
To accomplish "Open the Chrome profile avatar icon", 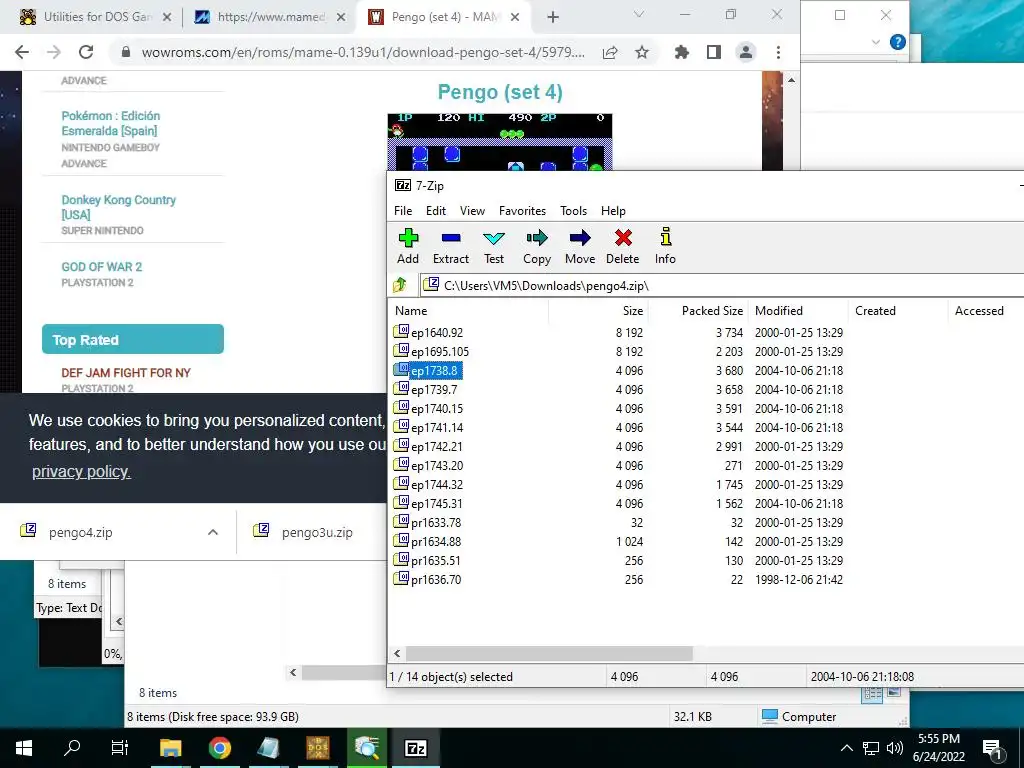I will [746, 52].
